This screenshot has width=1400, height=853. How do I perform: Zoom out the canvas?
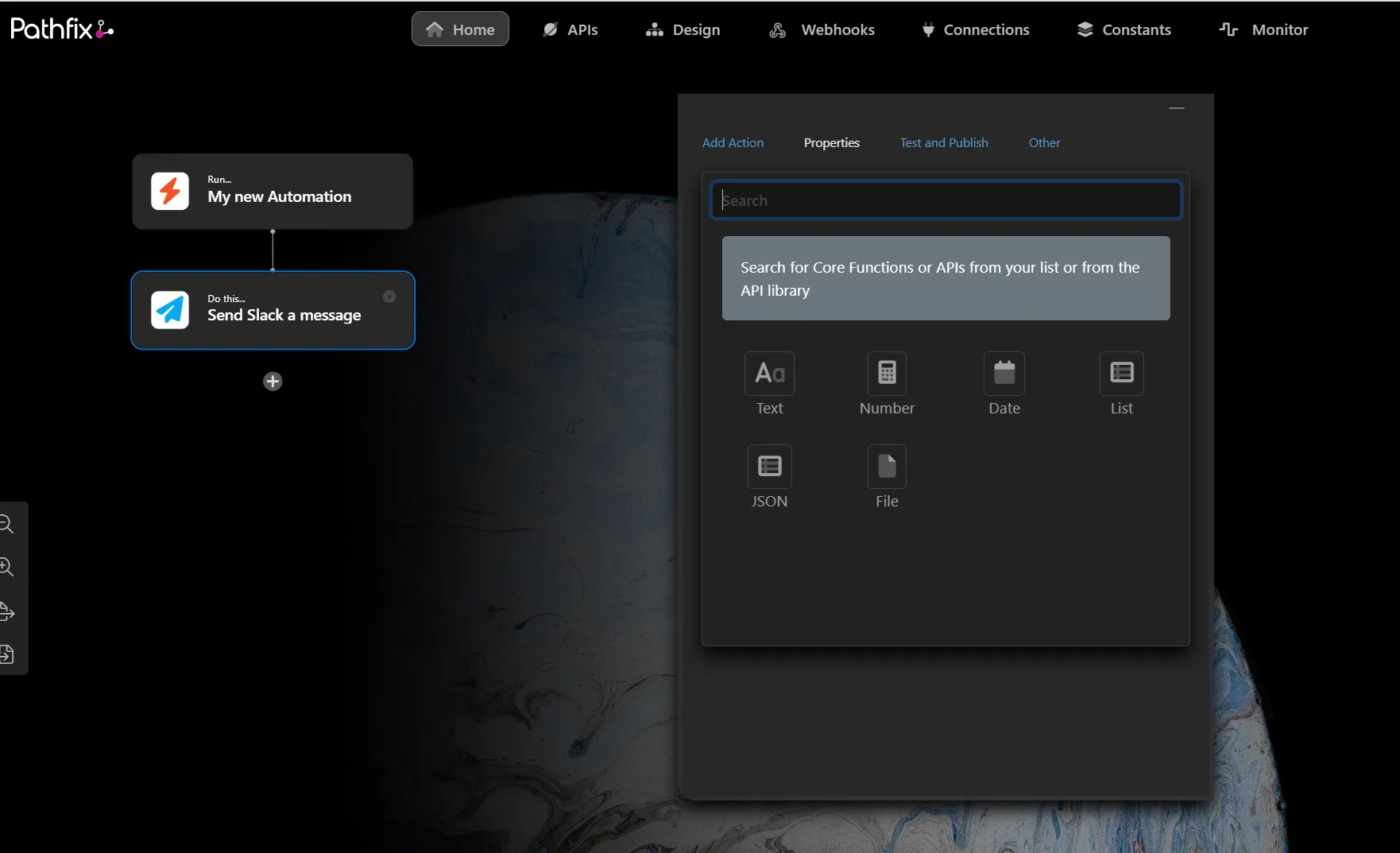point(7,524)
